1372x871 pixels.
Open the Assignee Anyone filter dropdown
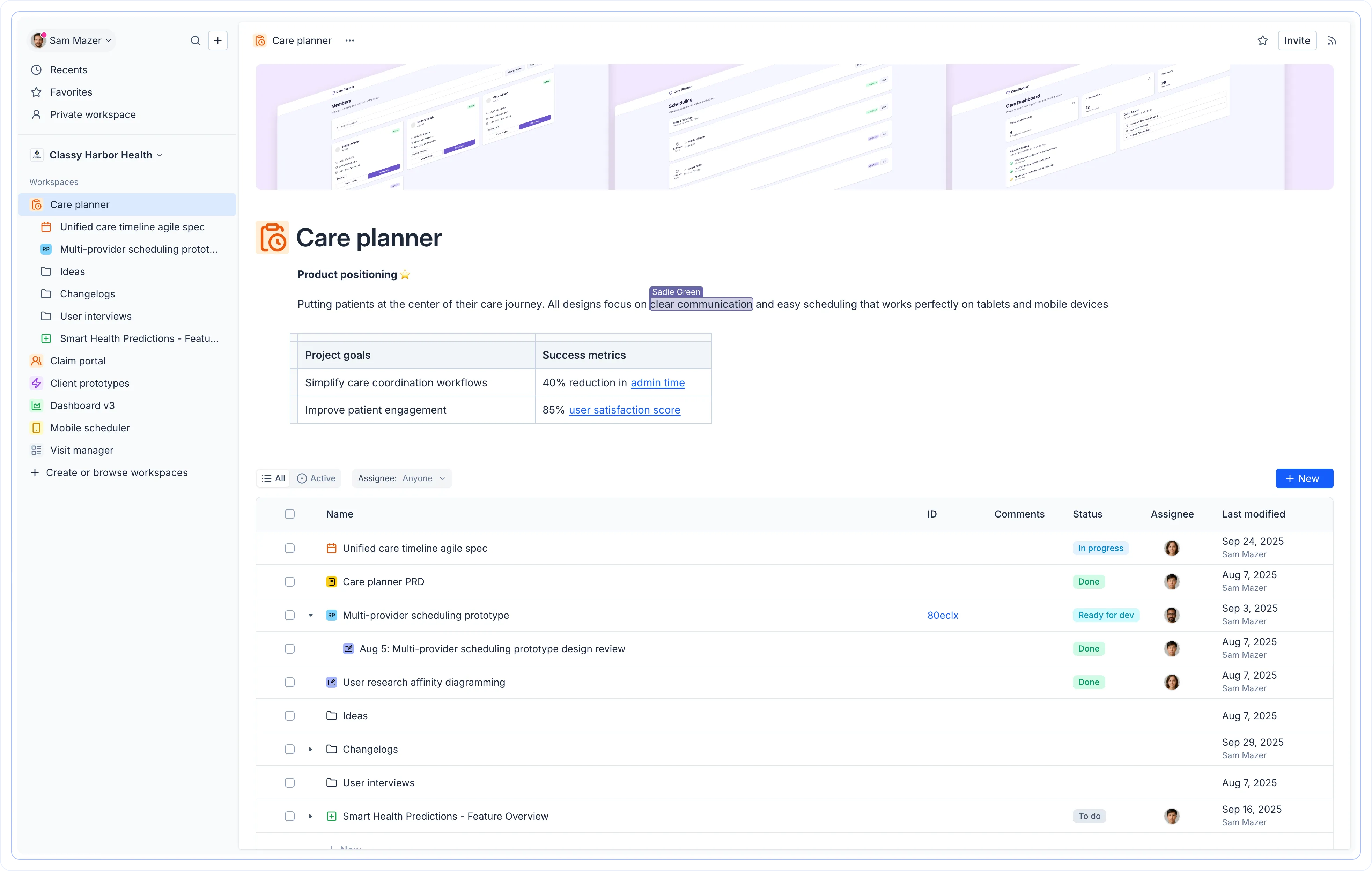pos(402,478)
